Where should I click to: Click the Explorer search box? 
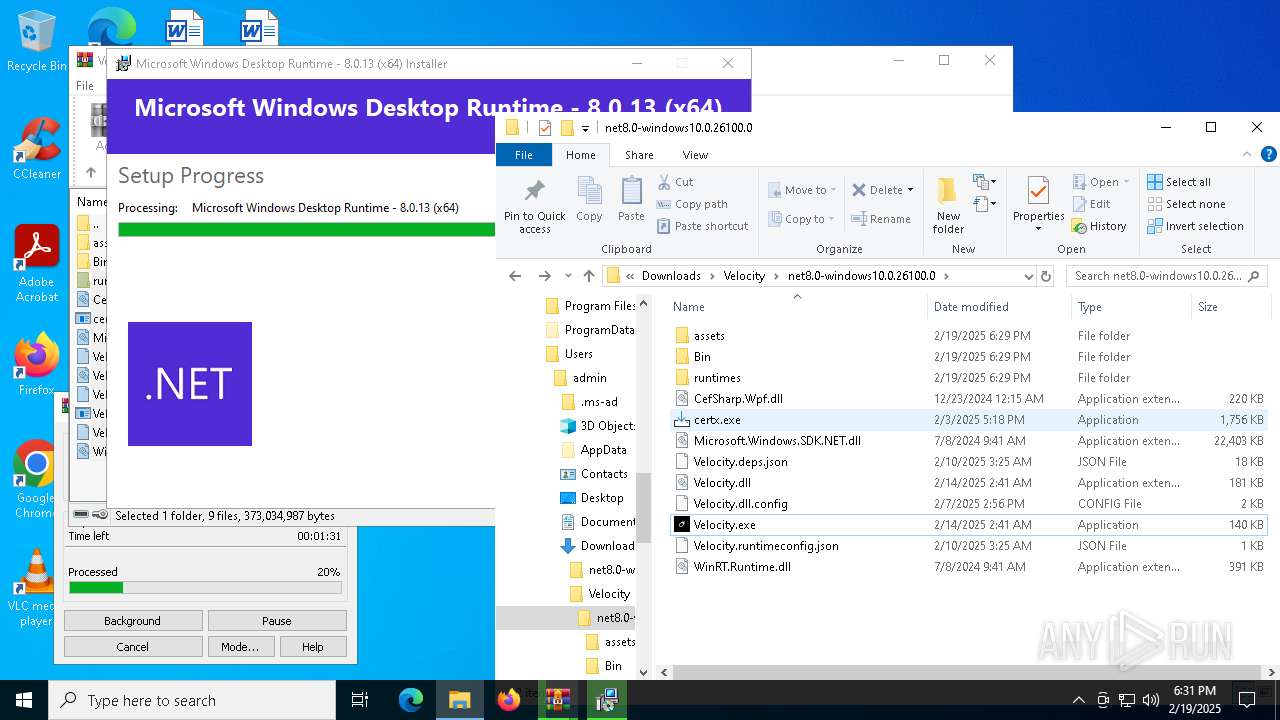[x=1167, y=276]
